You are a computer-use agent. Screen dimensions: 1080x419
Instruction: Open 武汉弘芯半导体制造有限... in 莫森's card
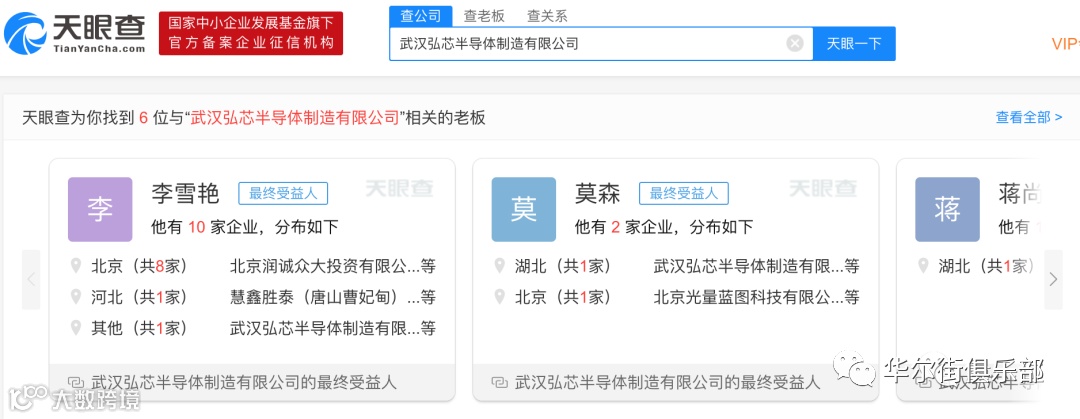click(x=756, y=266)
